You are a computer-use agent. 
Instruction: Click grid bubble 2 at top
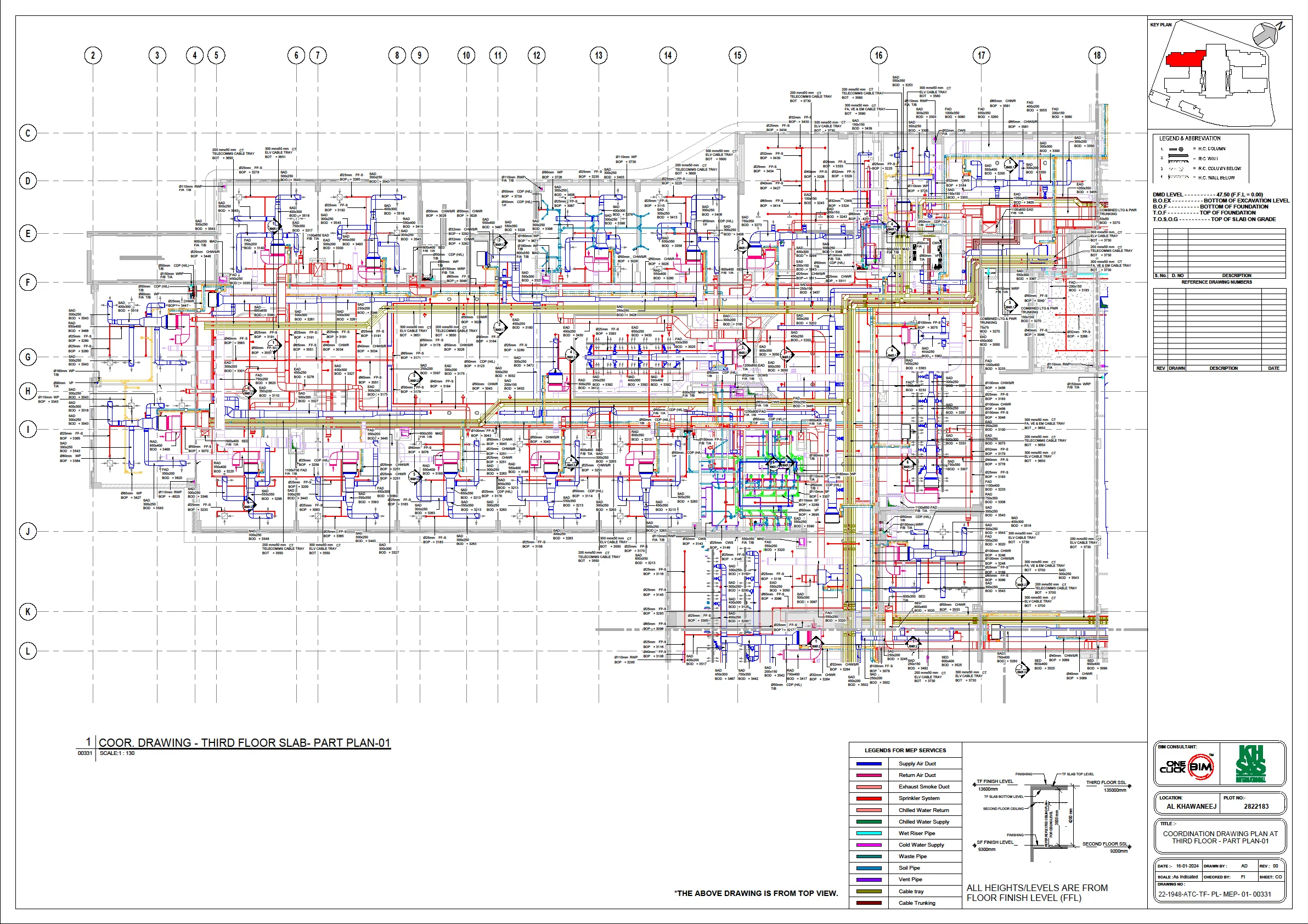pyautogui.click(x=93, y=55)
